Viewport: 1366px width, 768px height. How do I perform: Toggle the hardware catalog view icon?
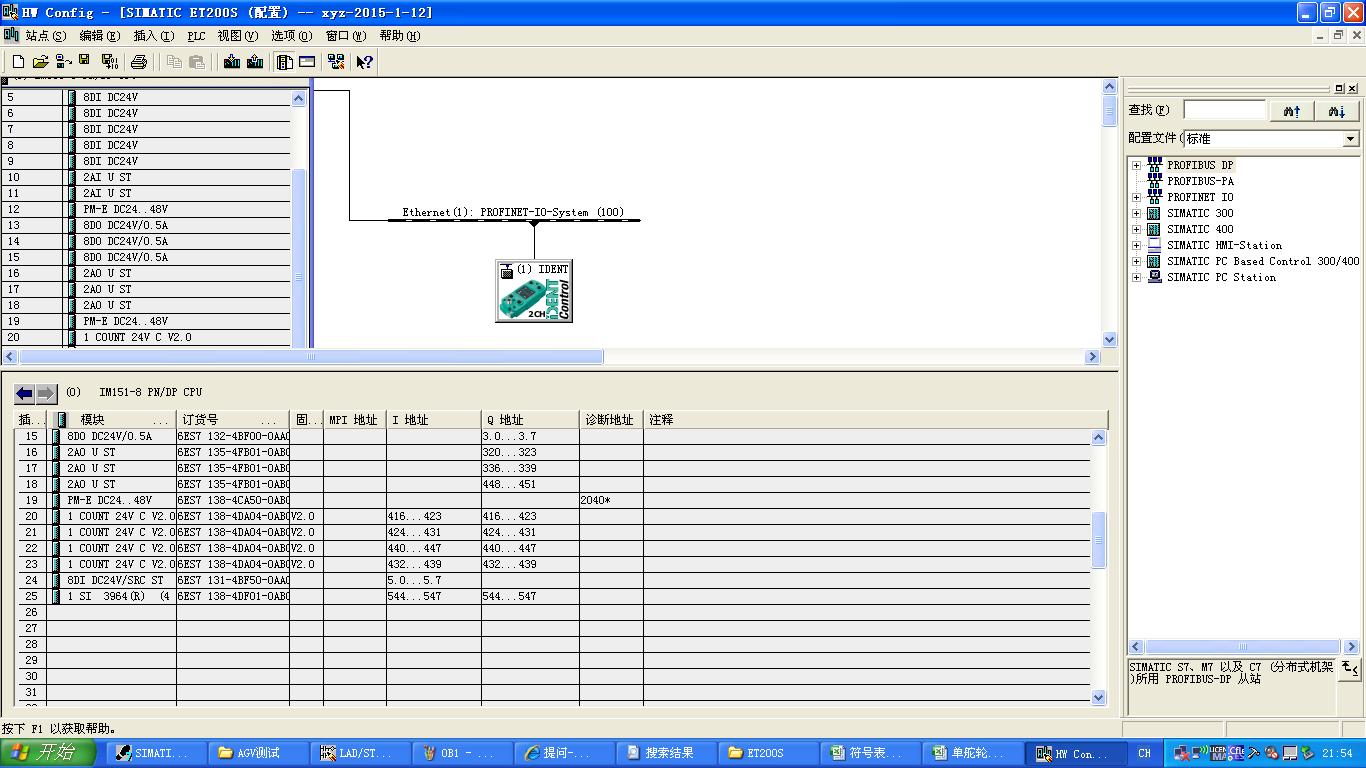click(x=285, y=62)
